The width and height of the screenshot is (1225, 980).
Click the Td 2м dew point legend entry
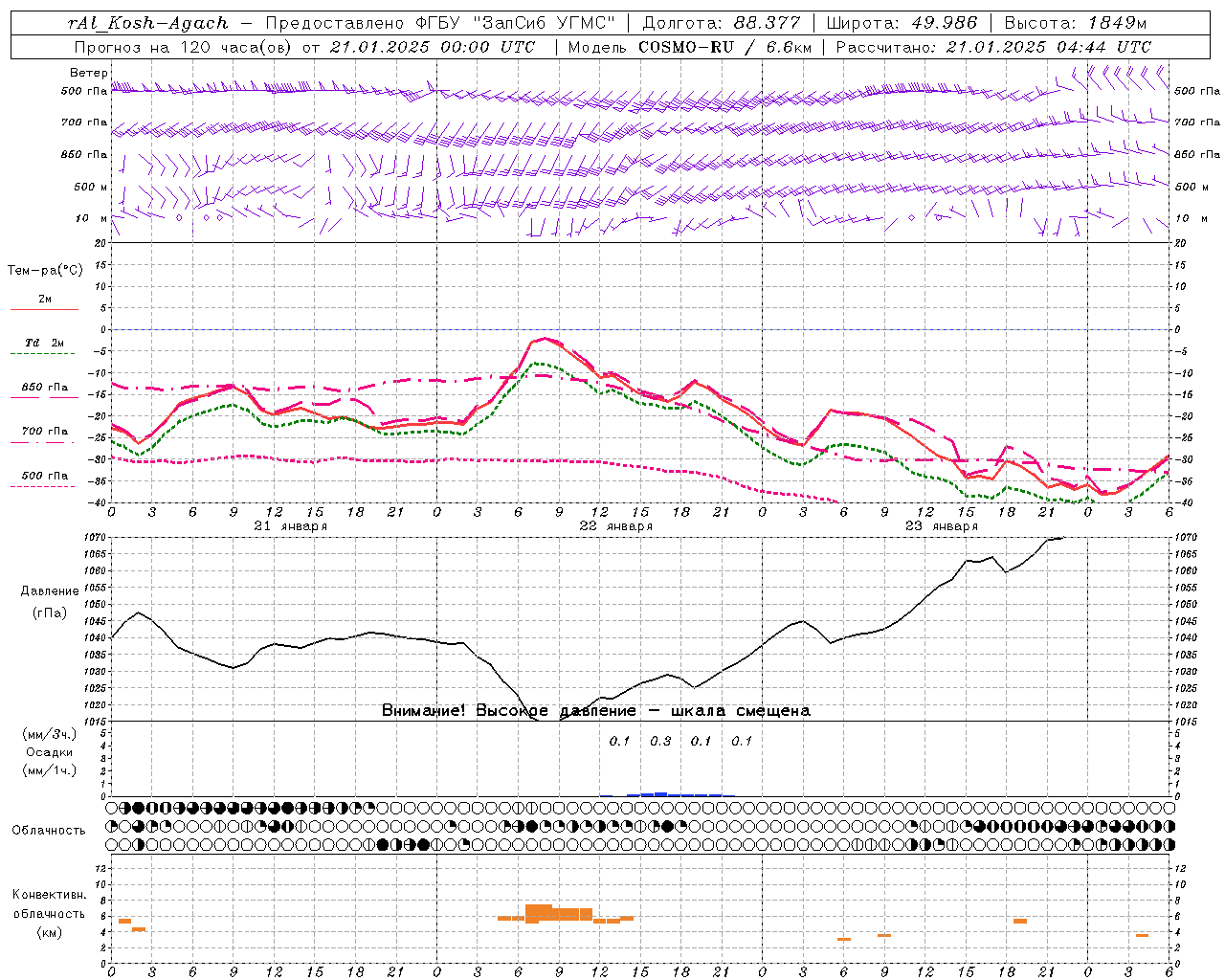click(x=45, y=343)
